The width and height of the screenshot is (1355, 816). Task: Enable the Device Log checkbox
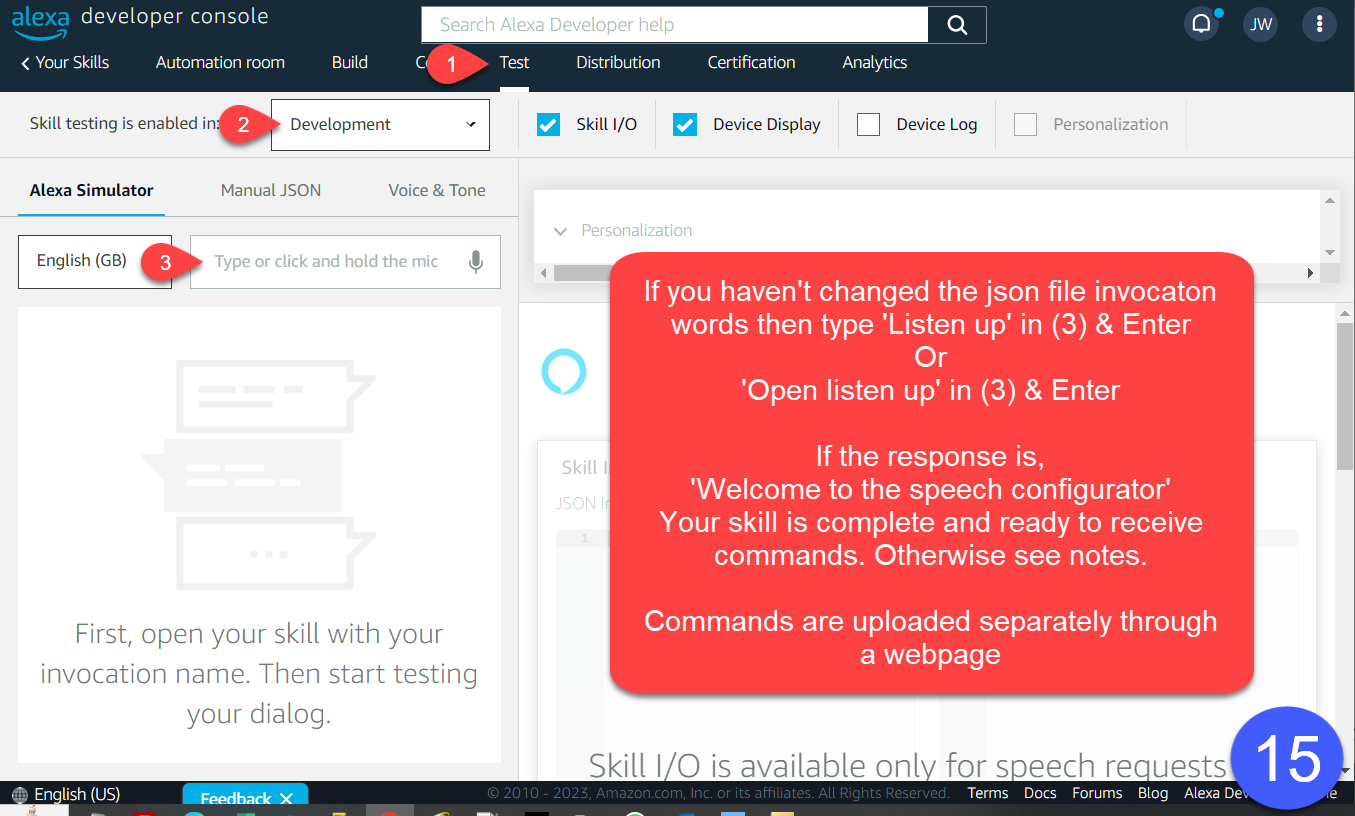[869, 125]
